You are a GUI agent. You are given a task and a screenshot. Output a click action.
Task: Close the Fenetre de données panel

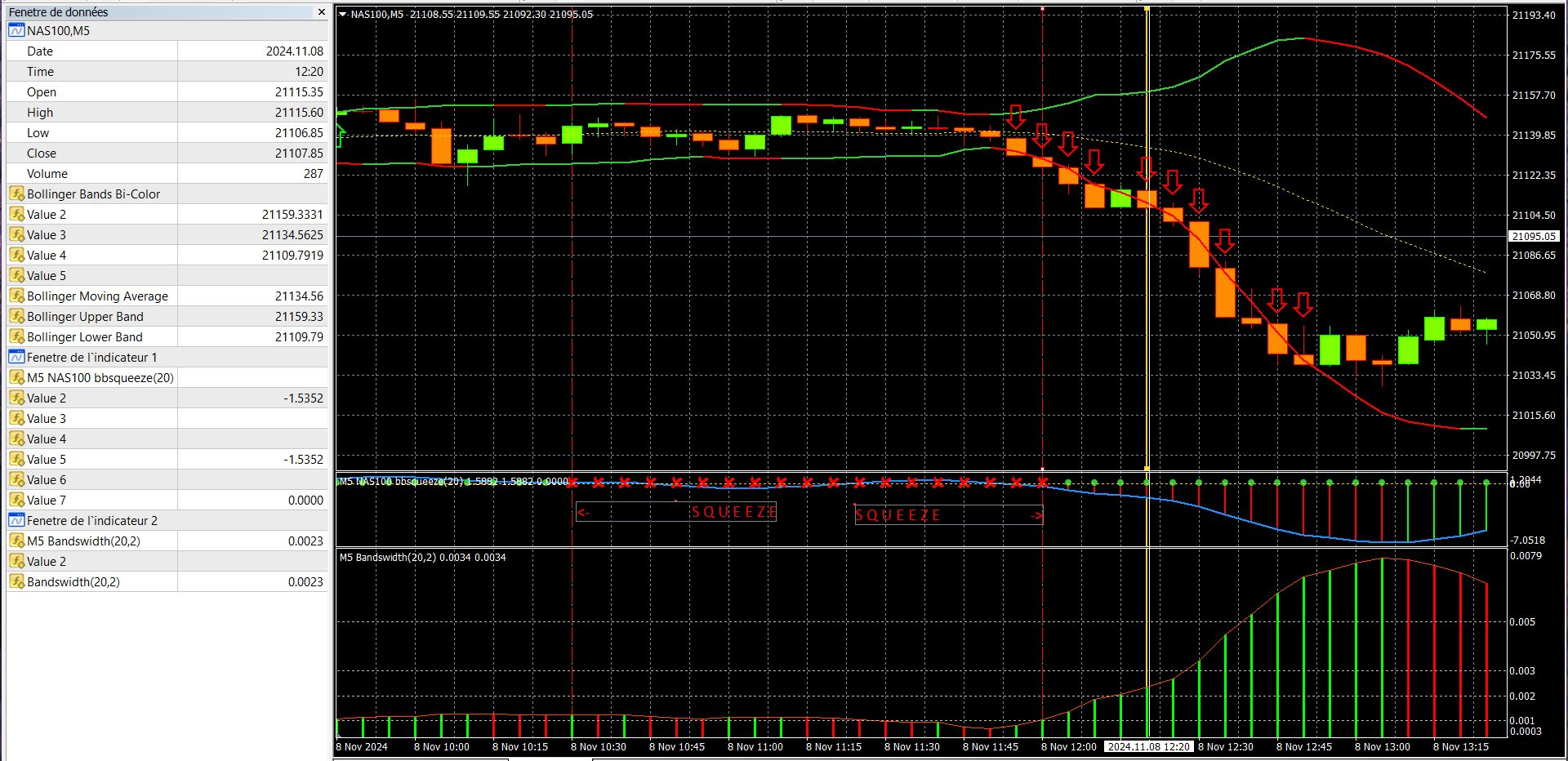pos(321,12)
